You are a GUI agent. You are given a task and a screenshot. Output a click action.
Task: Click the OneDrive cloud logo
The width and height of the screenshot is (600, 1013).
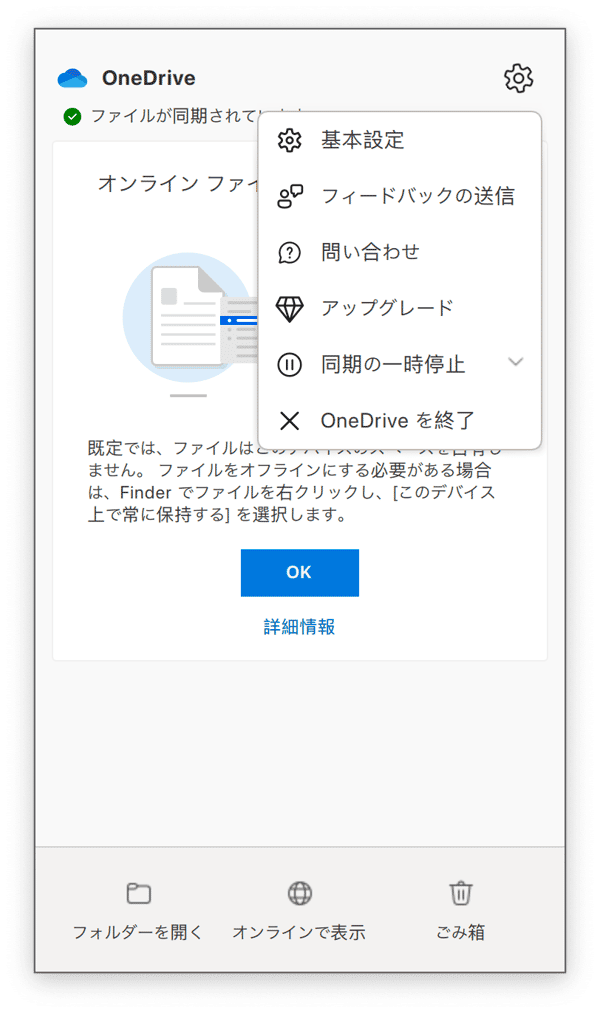pyautogui.click(x=72, y=78)
